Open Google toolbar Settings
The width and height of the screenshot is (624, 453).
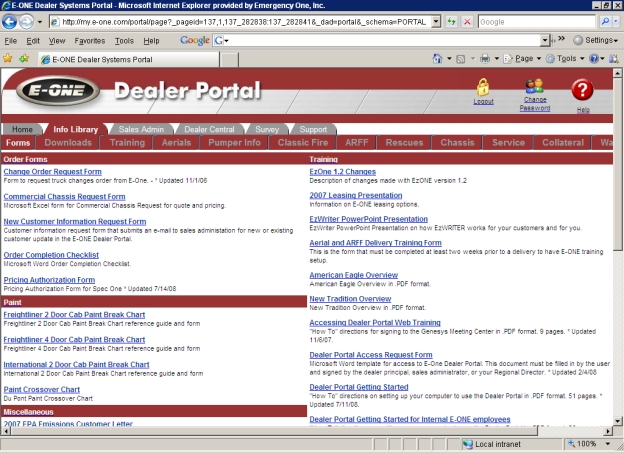tap(595, 40)
